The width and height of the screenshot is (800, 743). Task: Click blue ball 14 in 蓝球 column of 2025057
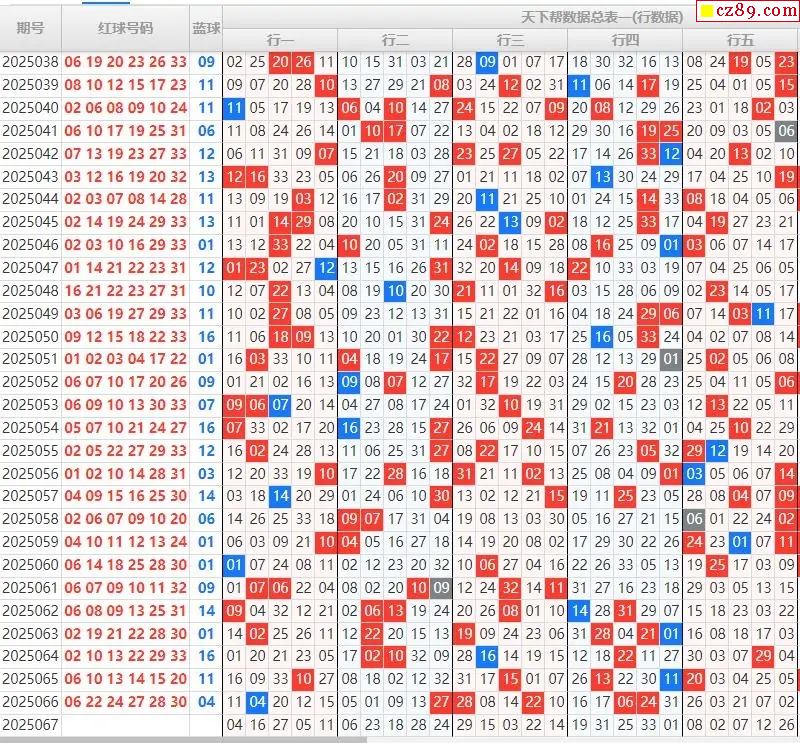(x=206, y=496)
